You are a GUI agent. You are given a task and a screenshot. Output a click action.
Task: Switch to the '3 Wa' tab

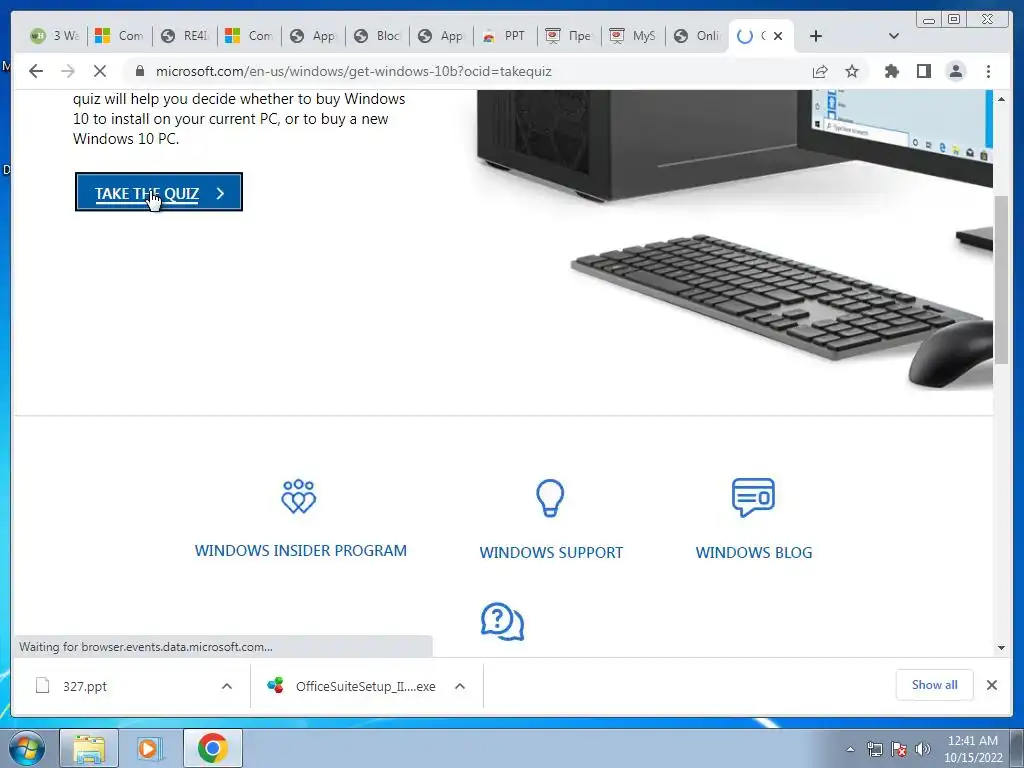(54, 36)
